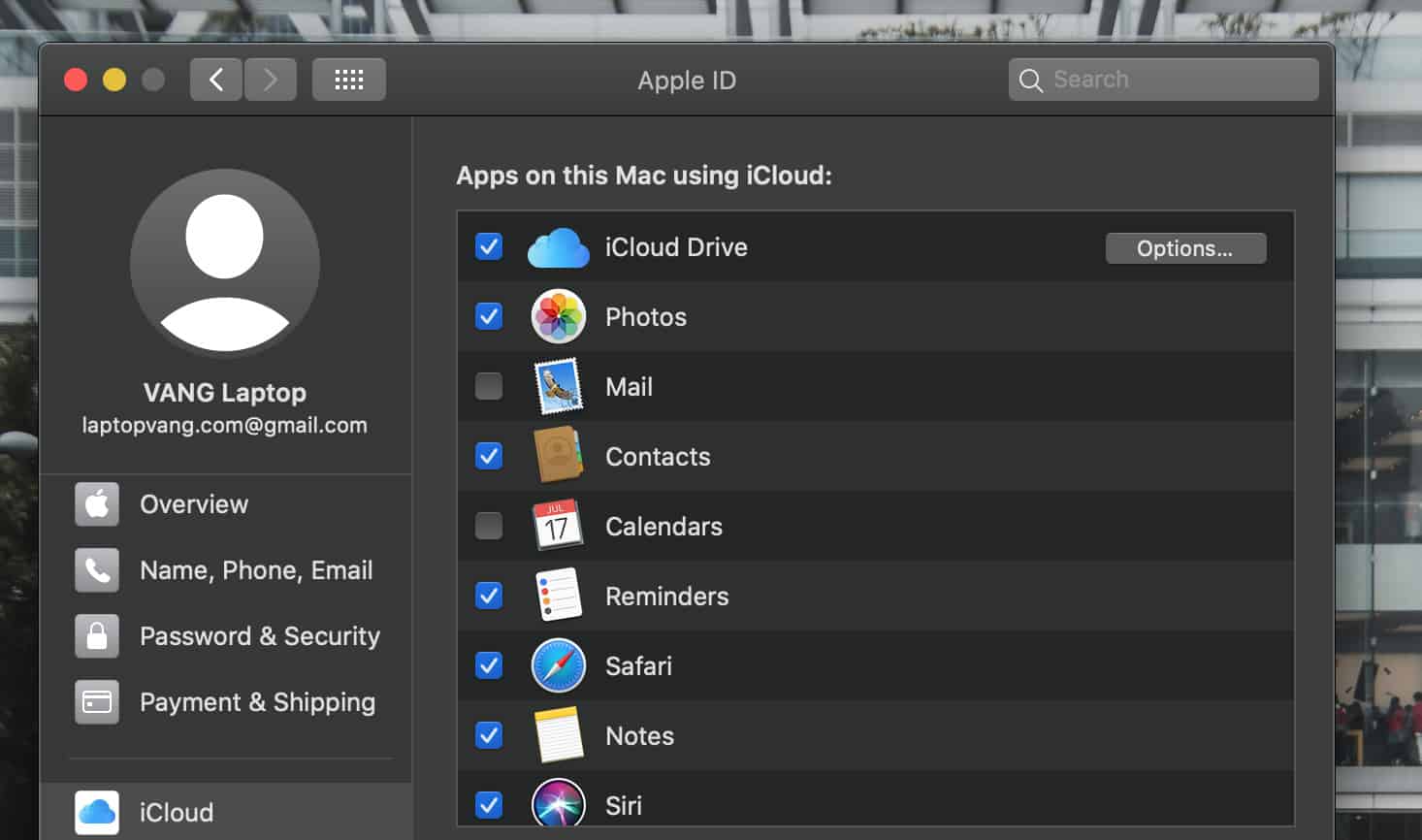
Task: Click the laptopvang.com@gmail.com email text
Action: tap(225, 425)
